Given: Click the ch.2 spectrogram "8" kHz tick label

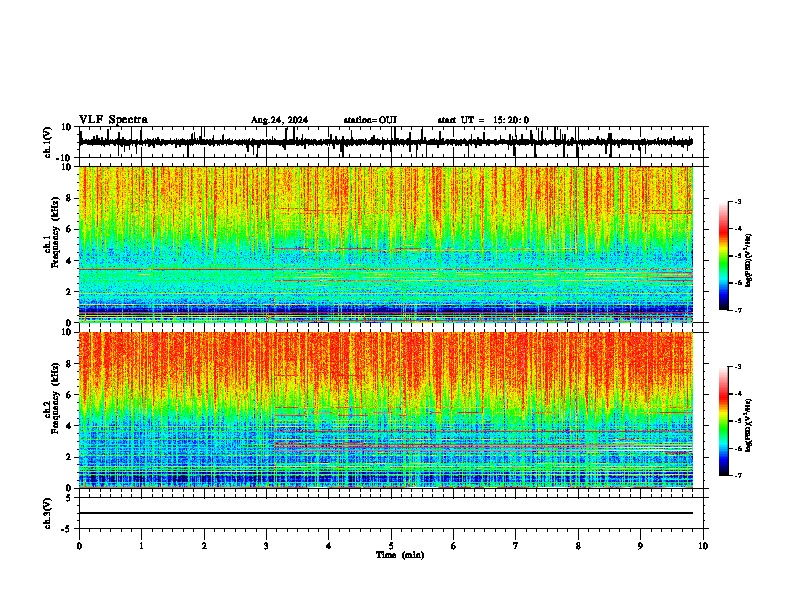Looking at the screenshot, I should [x=69, y=364].
